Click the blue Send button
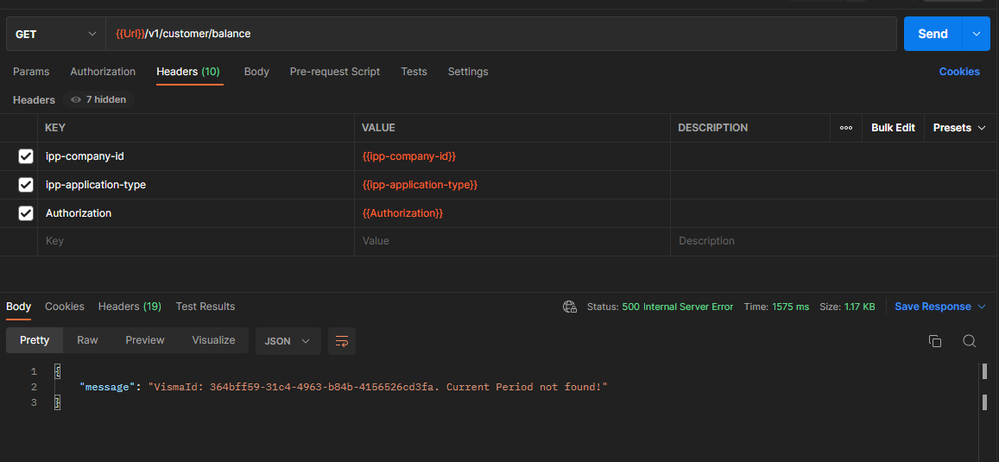This screenshot has width=999, height=462. pyautogui.click(x=933, y=34)
